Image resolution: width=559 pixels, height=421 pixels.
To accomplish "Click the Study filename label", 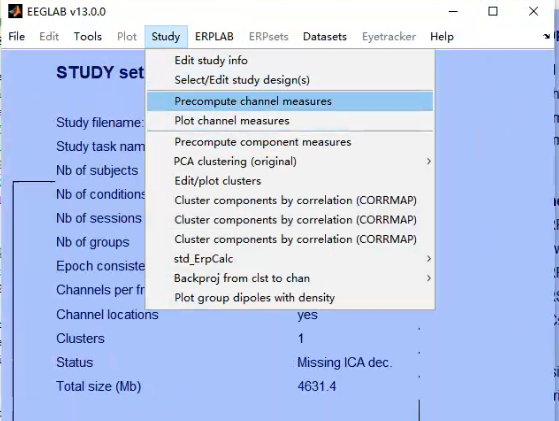I will pos(100,123).
